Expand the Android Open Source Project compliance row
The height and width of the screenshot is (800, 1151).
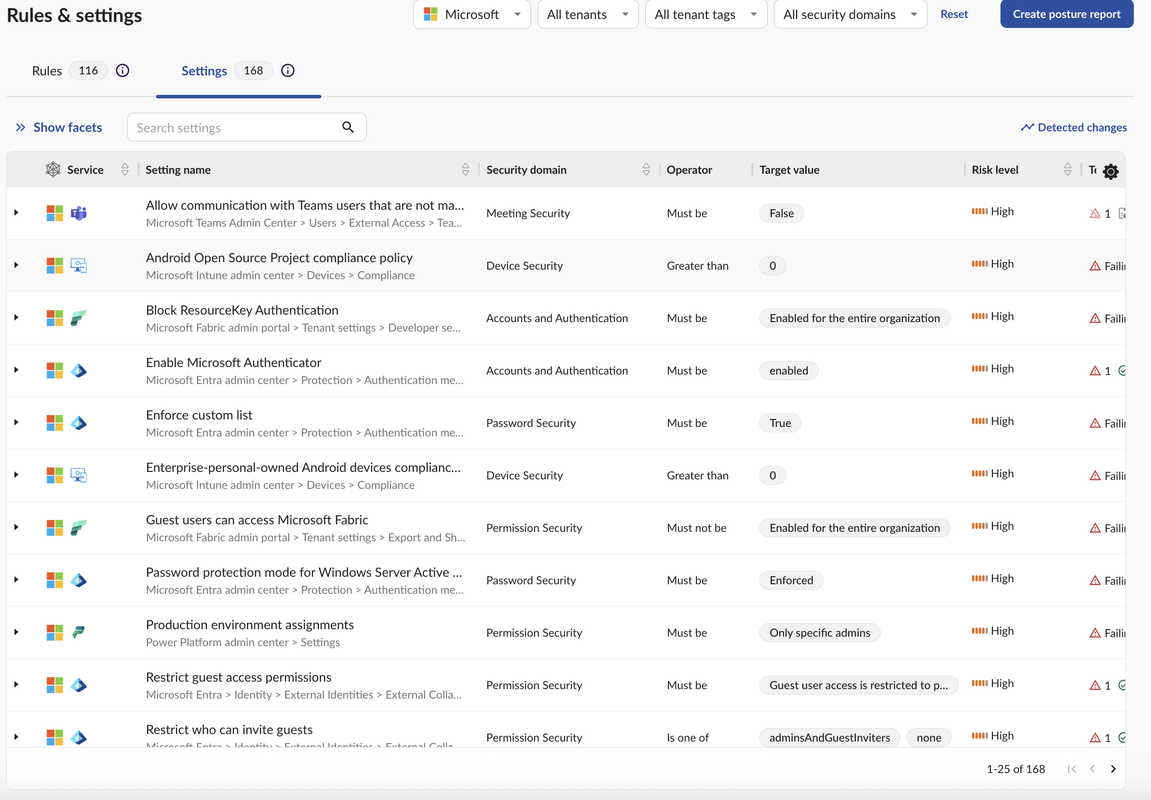(16, 265)
